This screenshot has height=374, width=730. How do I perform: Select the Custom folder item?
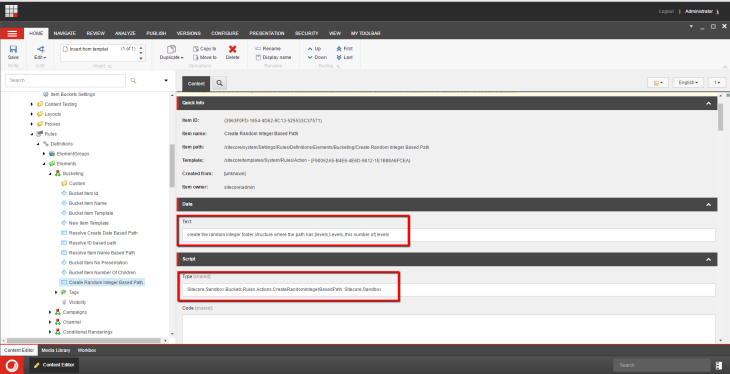(x=73, y=184)
